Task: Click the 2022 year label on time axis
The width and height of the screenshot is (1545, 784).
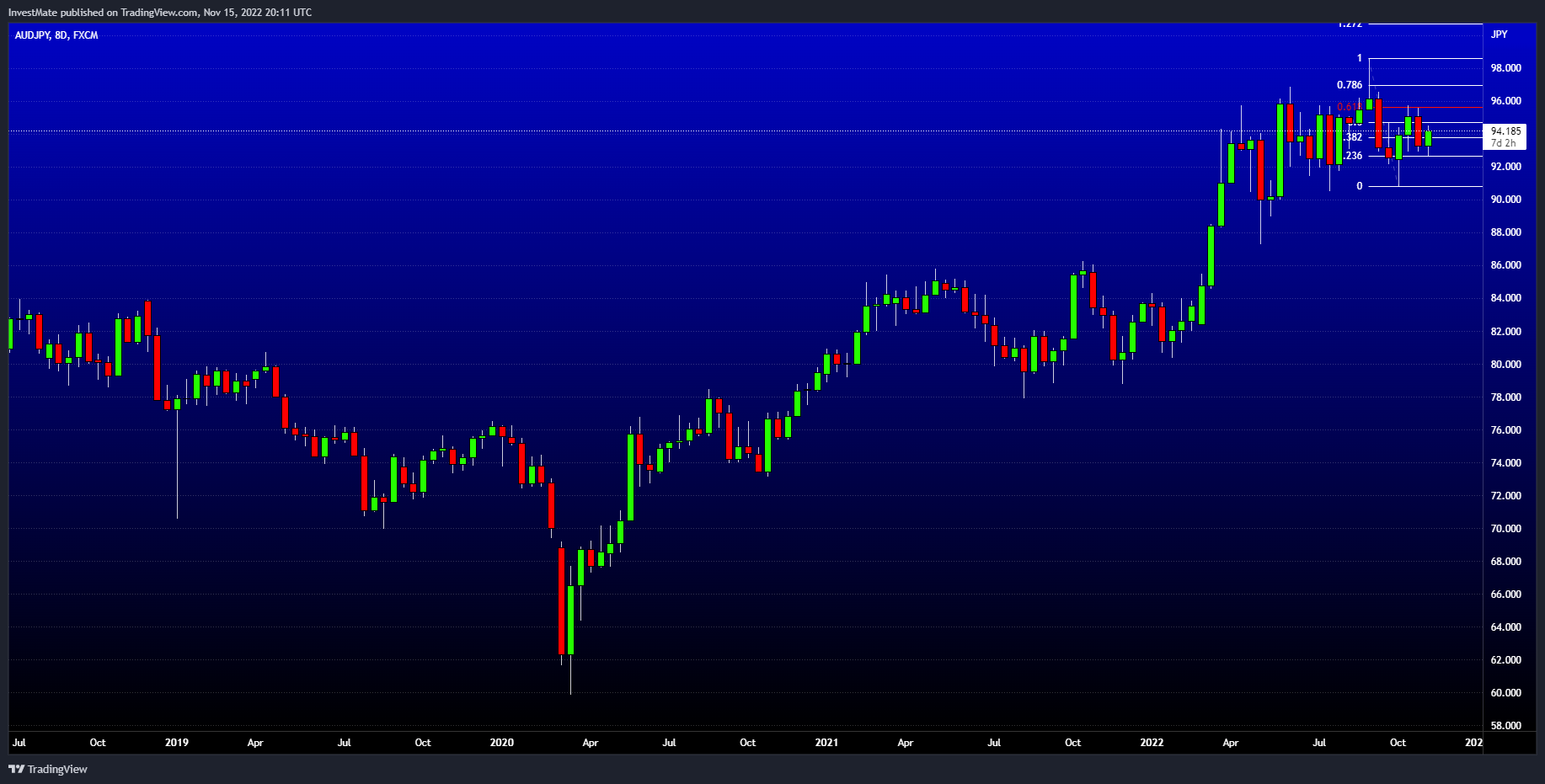Action: point(1152,743)
